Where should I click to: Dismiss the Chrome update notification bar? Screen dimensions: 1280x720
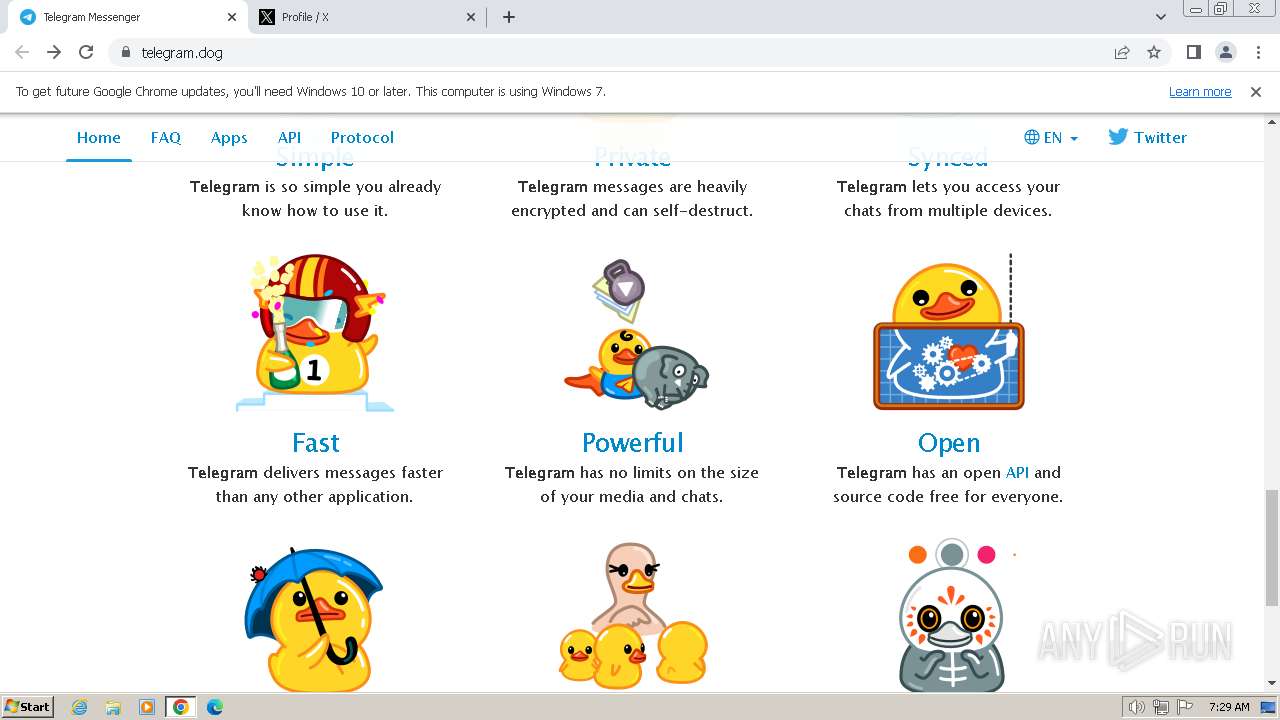tap(1256, 91)
